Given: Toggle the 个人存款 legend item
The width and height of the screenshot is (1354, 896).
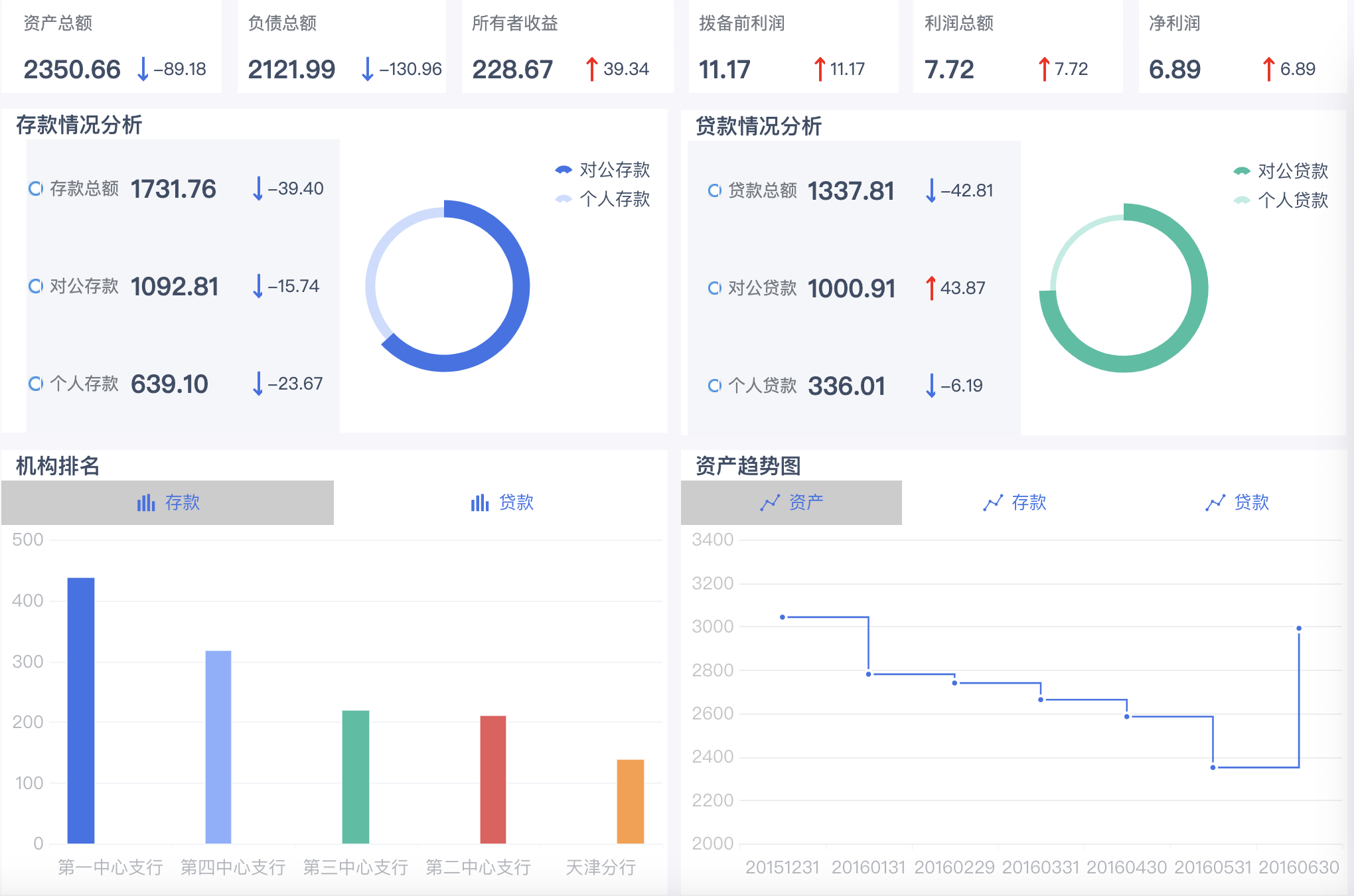Looking at the screenshot, I should [603, 199].
